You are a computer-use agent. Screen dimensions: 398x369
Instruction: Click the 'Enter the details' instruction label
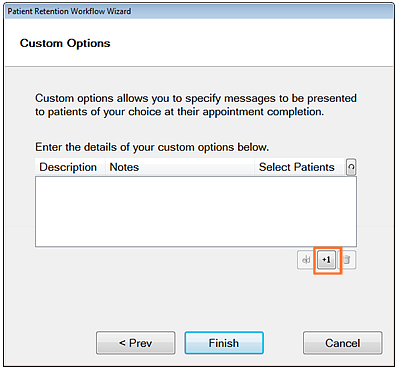[x=152, y=147]
